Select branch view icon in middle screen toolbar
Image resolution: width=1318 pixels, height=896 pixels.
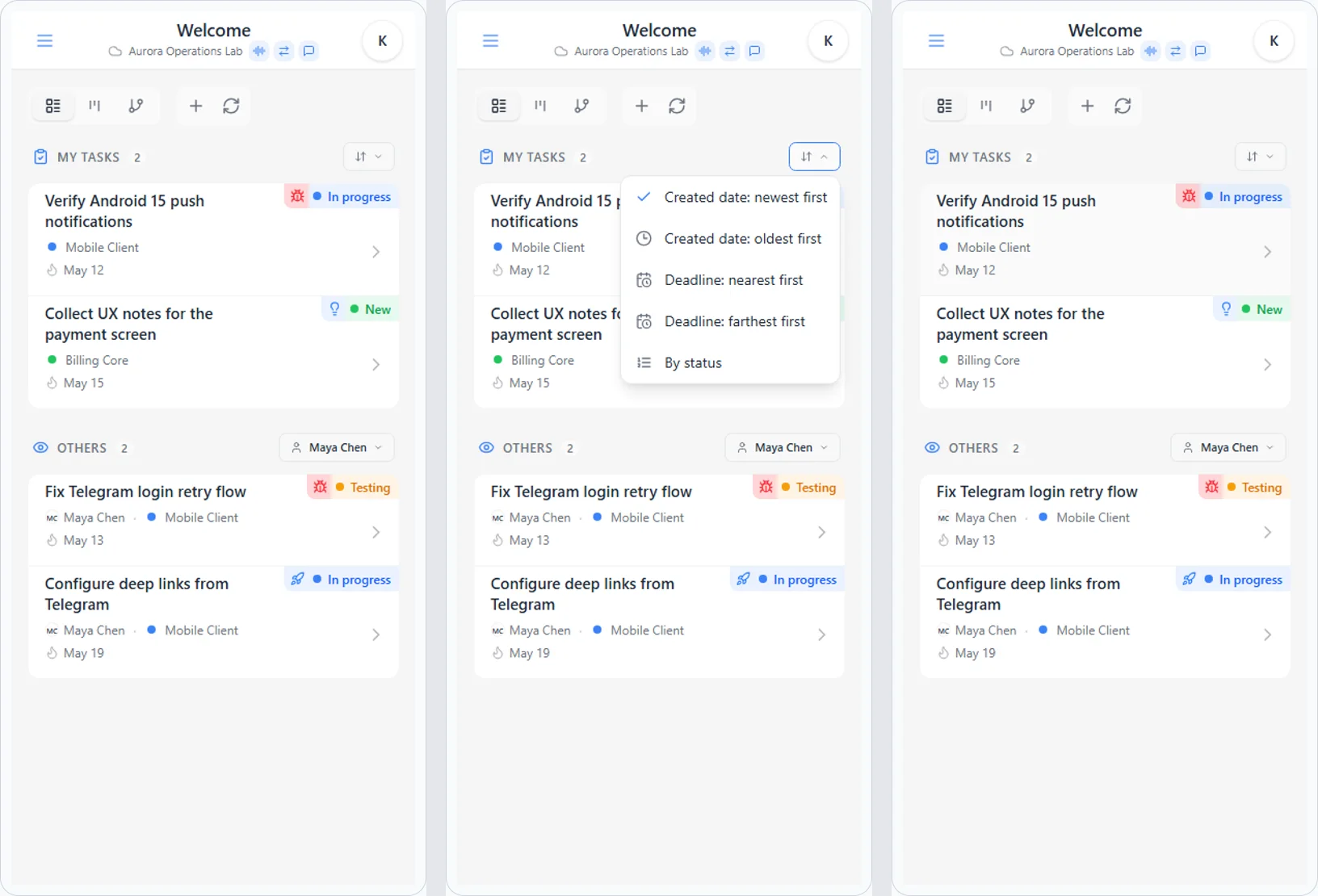click(x=581, y=106)
